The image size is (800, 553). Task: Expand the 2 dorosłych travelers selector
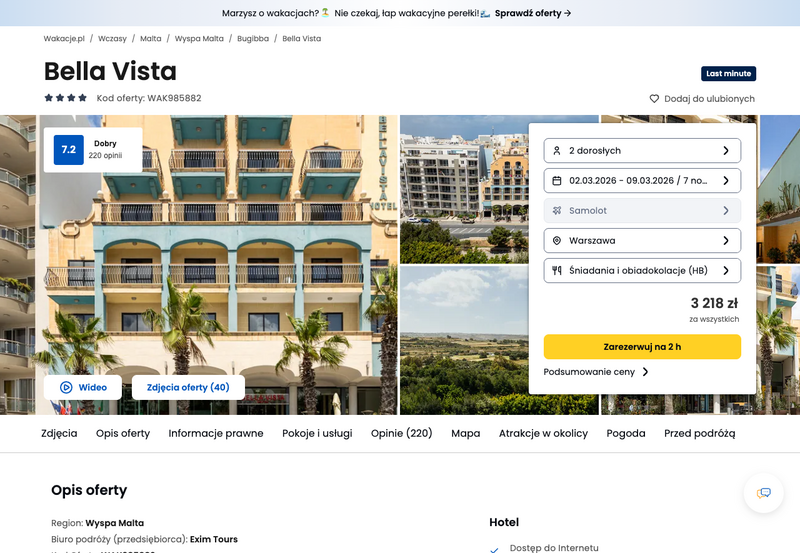click(642, 150)
